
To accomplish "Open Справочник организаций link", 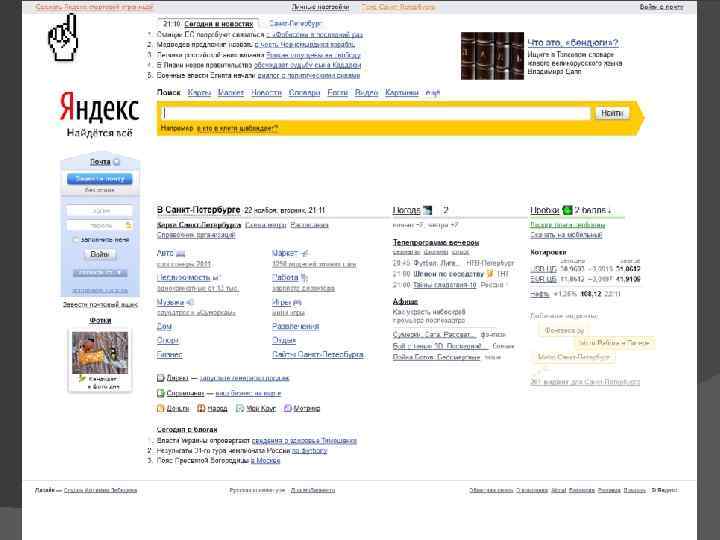I will pyautogui.click(x=196, y=235).
